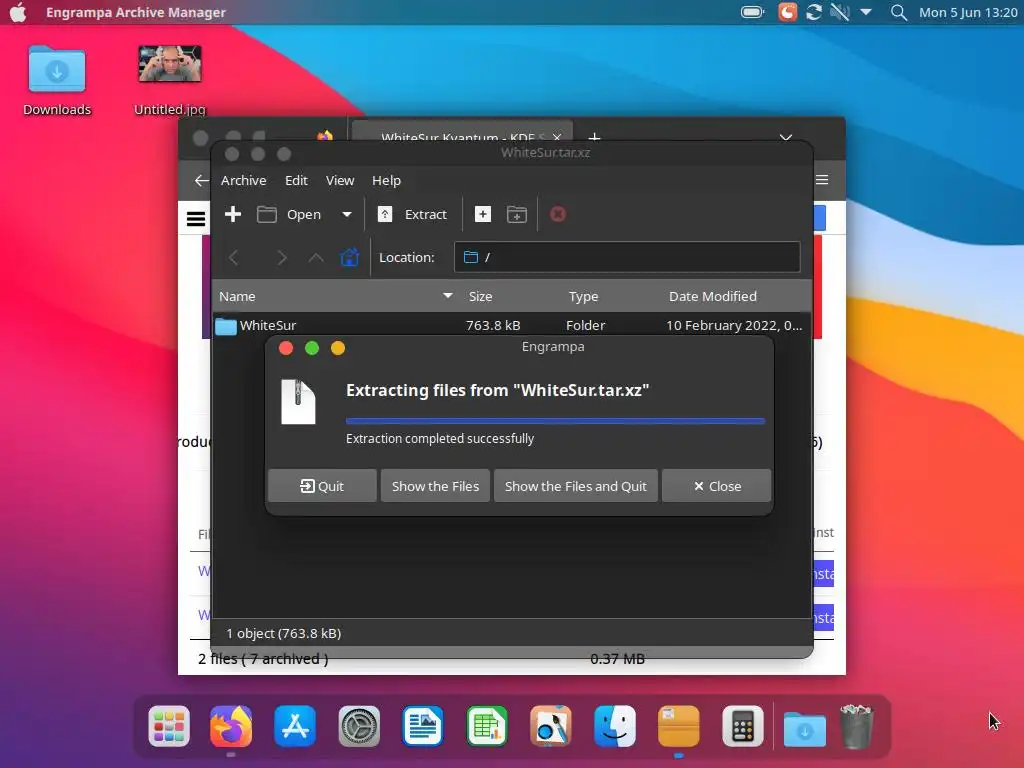The height and width of the screenshot is (768, 1024).
Task: Click the yellow dot of Engrampa dialog
Action: (338, 348)
